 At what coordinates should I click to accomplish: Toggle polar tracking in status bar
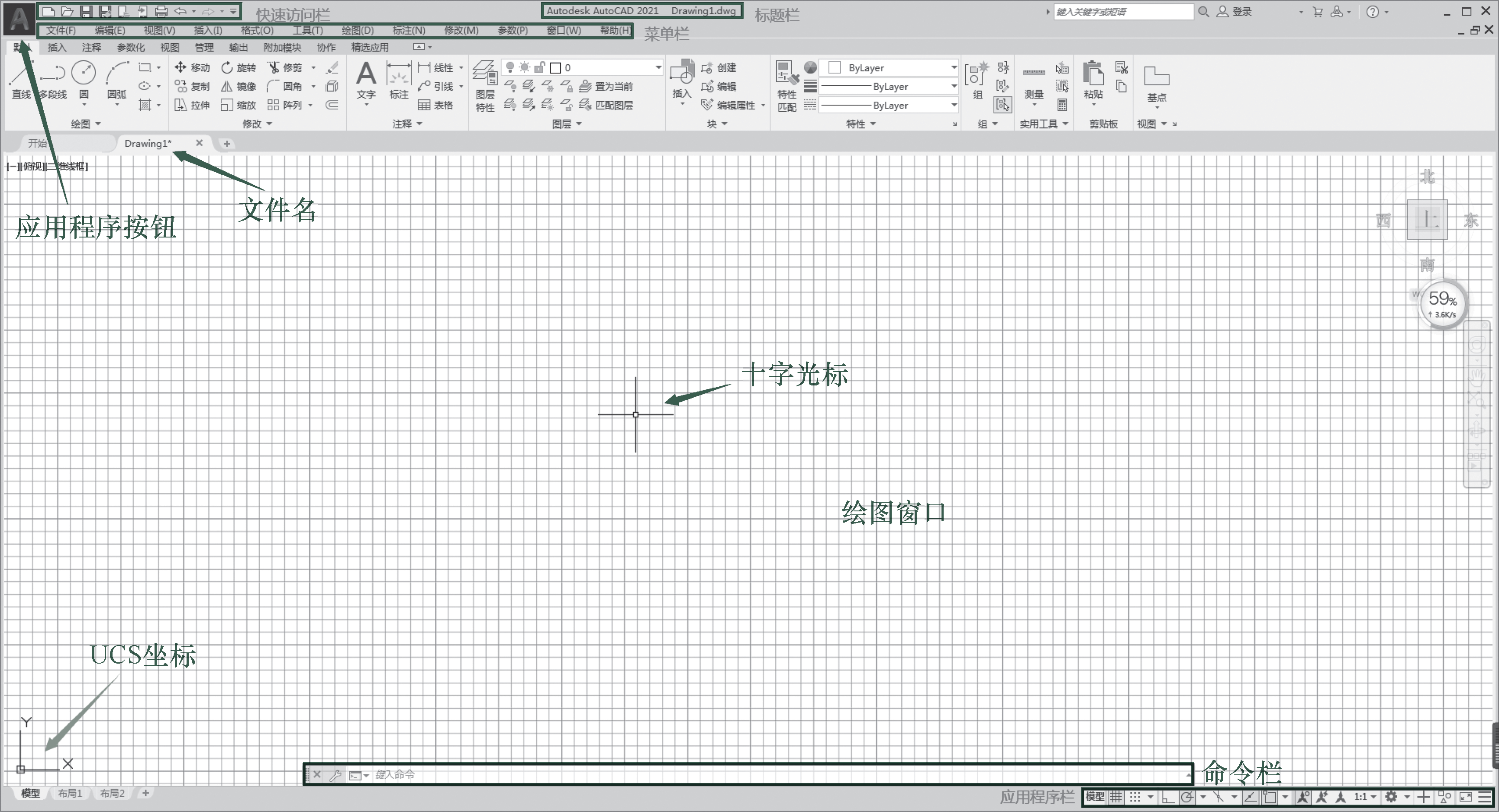1188,797
